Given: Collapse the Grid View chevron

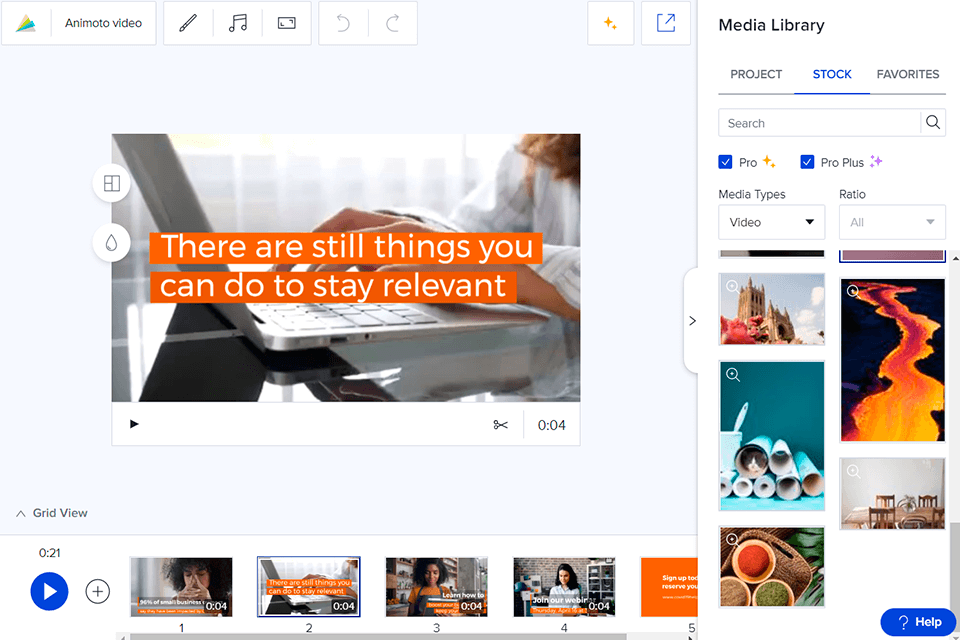Looking at the screenshot, I should [x=21, y=513].
